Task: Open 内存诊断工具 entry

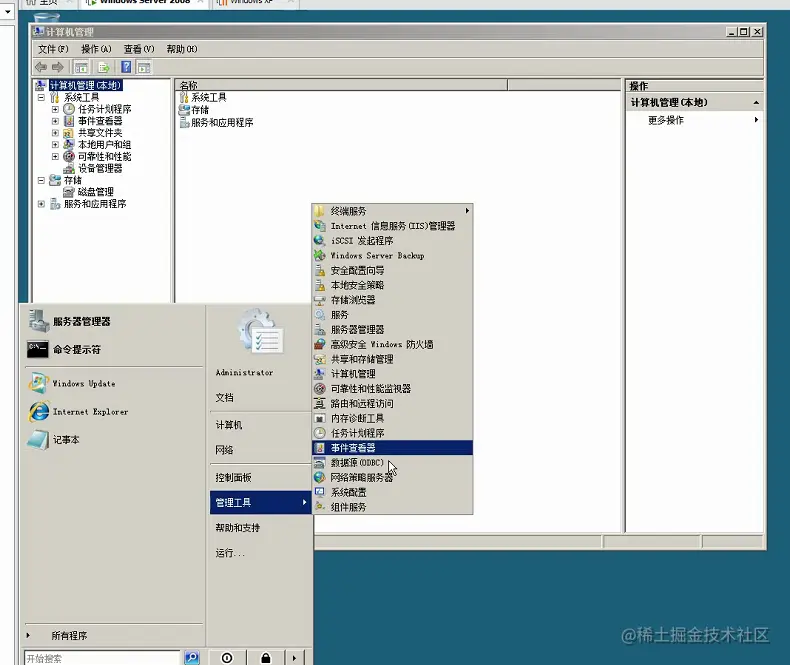Action: coord(392,419)
